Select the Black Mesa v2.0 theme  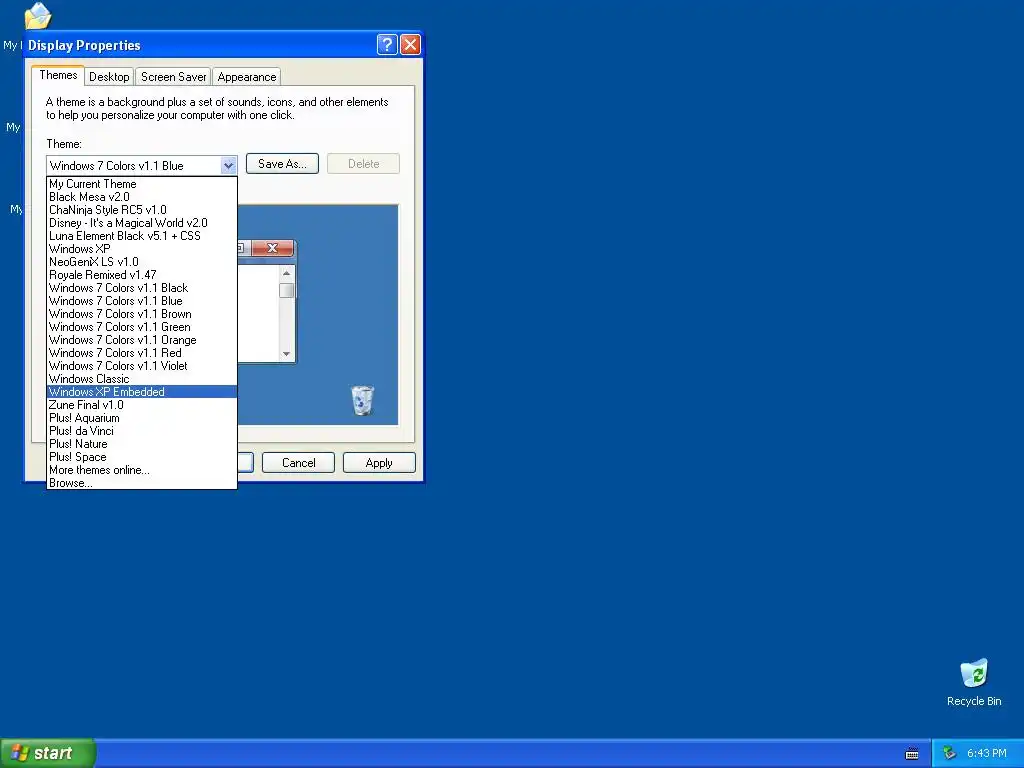pyautogui.click(x=142, y=197)
